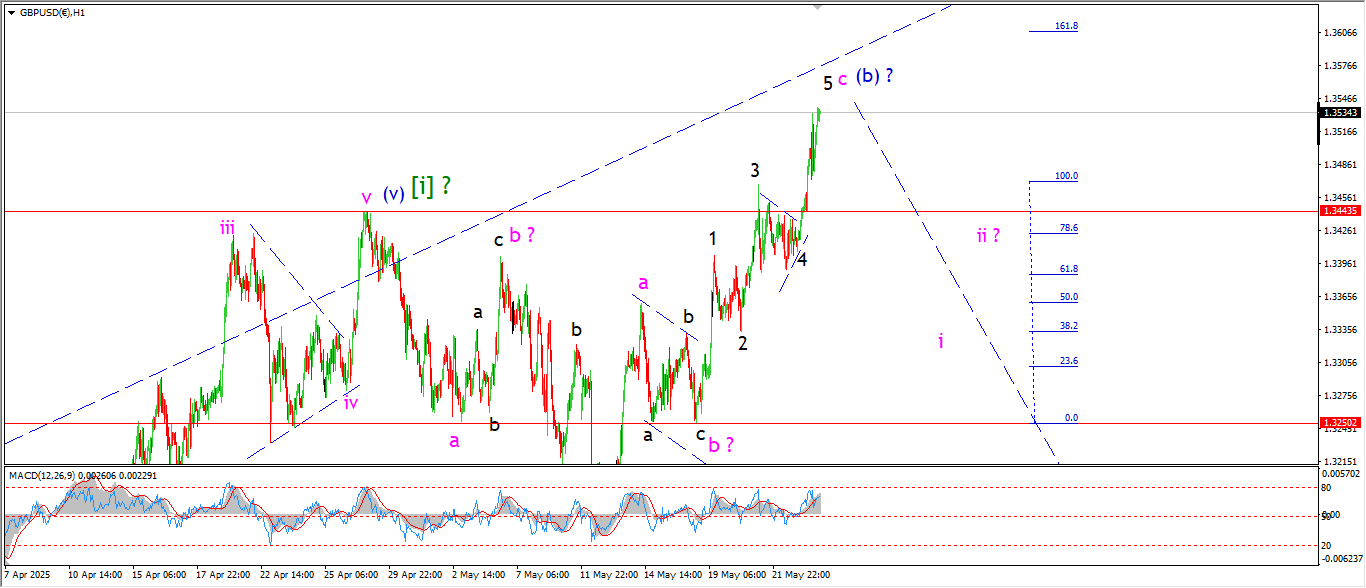The height and width of the screenshot is (588, 1366).
Task: Click the 161.8 Fibonacci level label
Action: [x=1066, y=26]
